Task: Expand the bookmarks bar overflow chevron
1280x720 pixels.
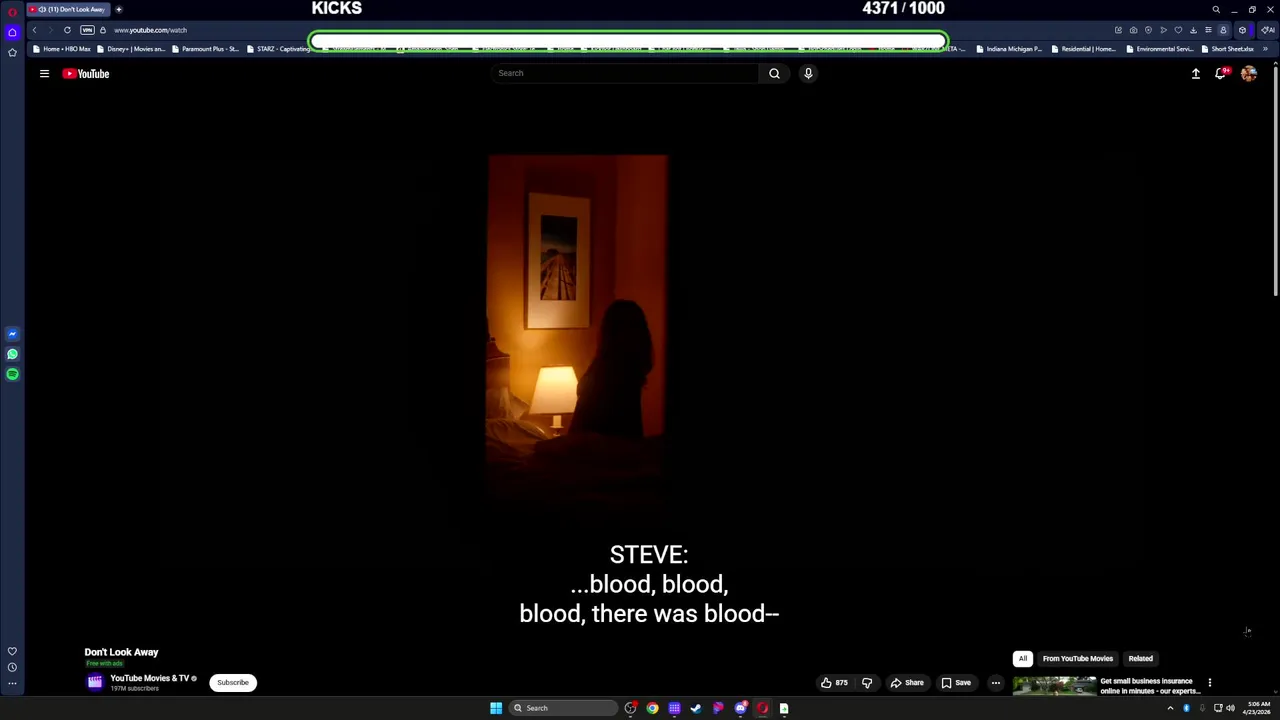Action: pos(1265,49)
